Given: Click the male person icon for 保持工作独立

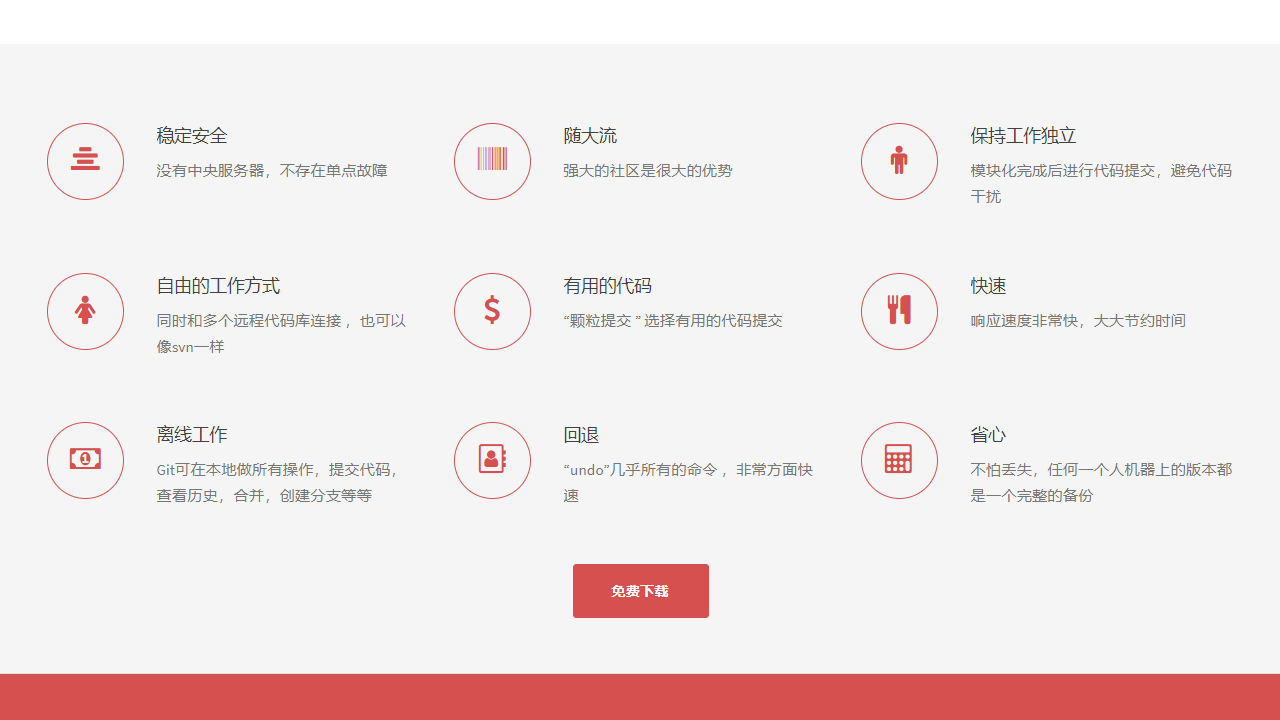Looking at the screenshot, I should (899, 160).
